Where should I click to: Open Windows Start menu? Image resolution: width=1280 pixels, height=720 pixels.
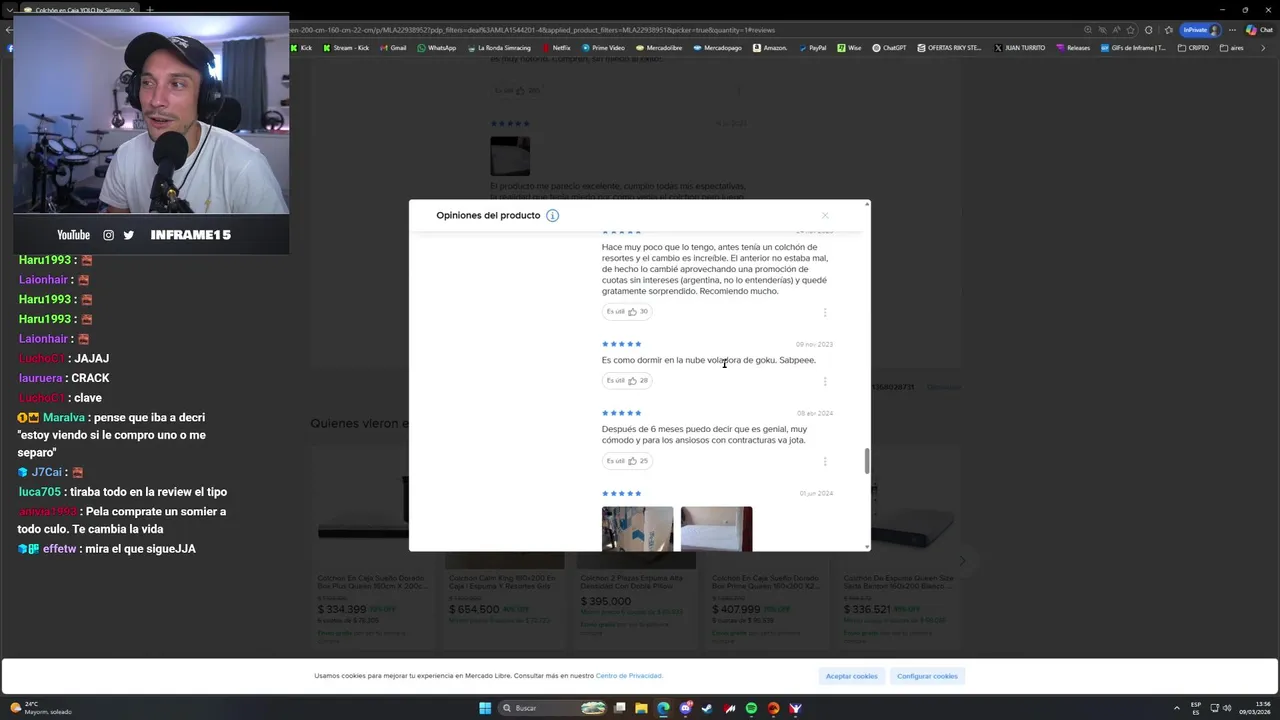click(485, 708)
